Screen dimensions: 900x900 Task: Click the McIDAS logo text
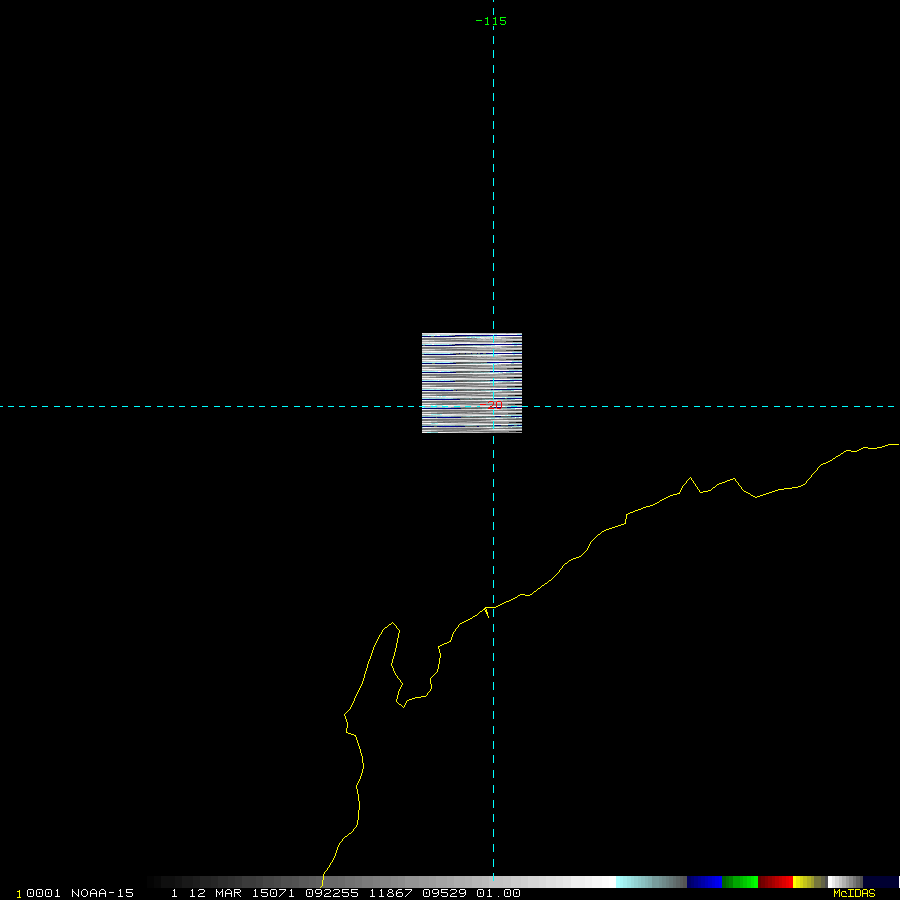854,893
